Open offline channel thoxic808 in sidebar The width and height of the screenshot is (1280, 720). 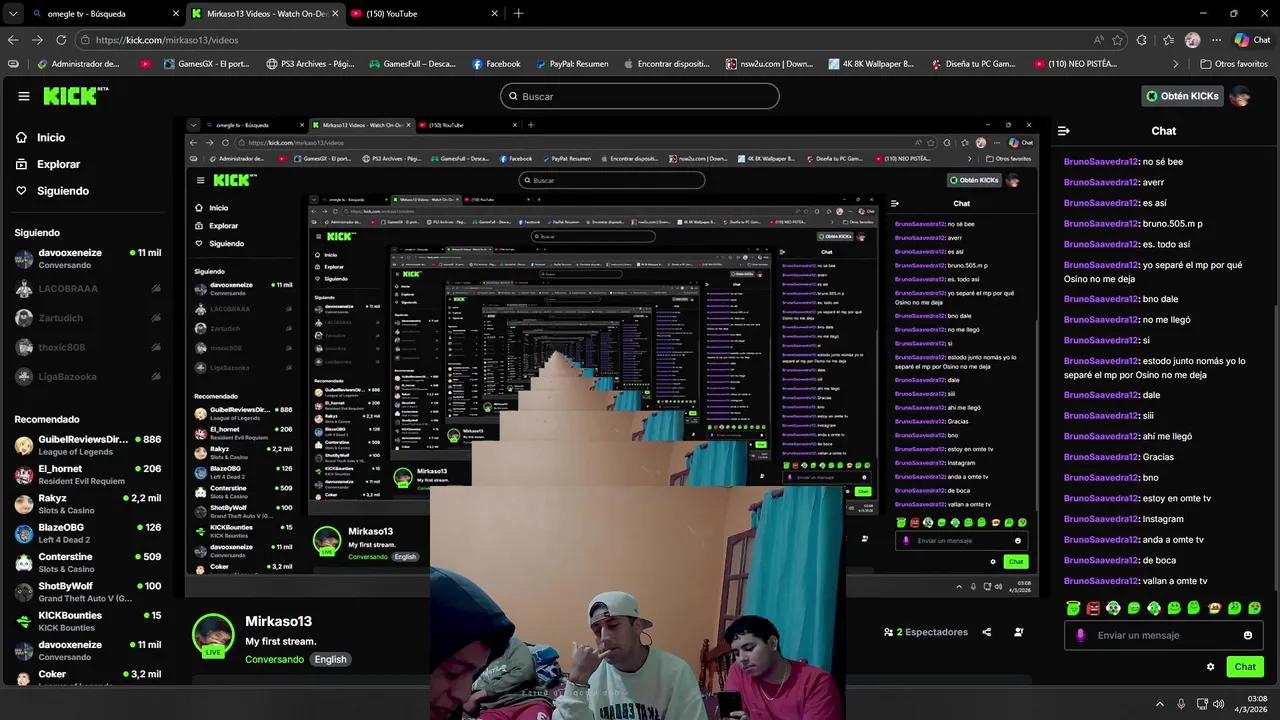tap(88, 347)
